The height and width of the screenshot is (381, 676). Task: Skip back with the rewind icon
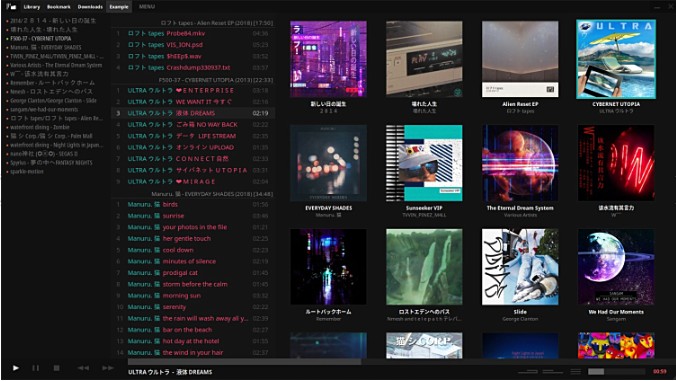83,368
